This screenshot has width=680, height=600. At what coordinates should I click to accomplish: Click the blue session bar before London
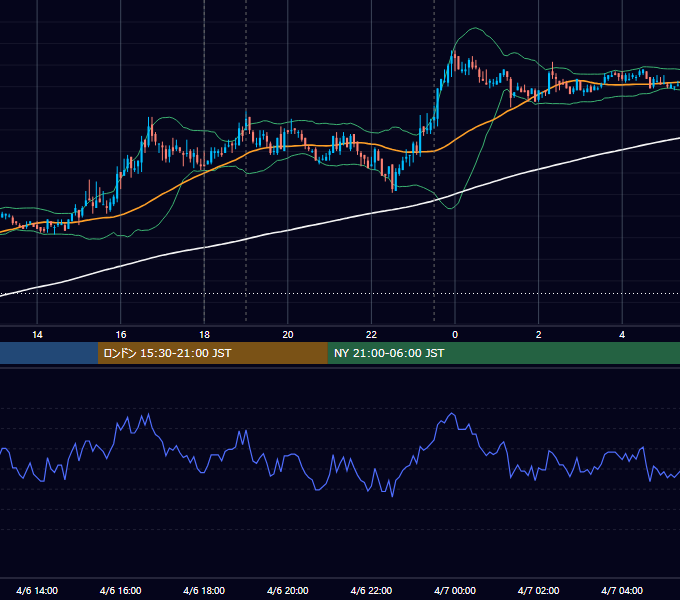pyautogui.click(x=49, y=353)
